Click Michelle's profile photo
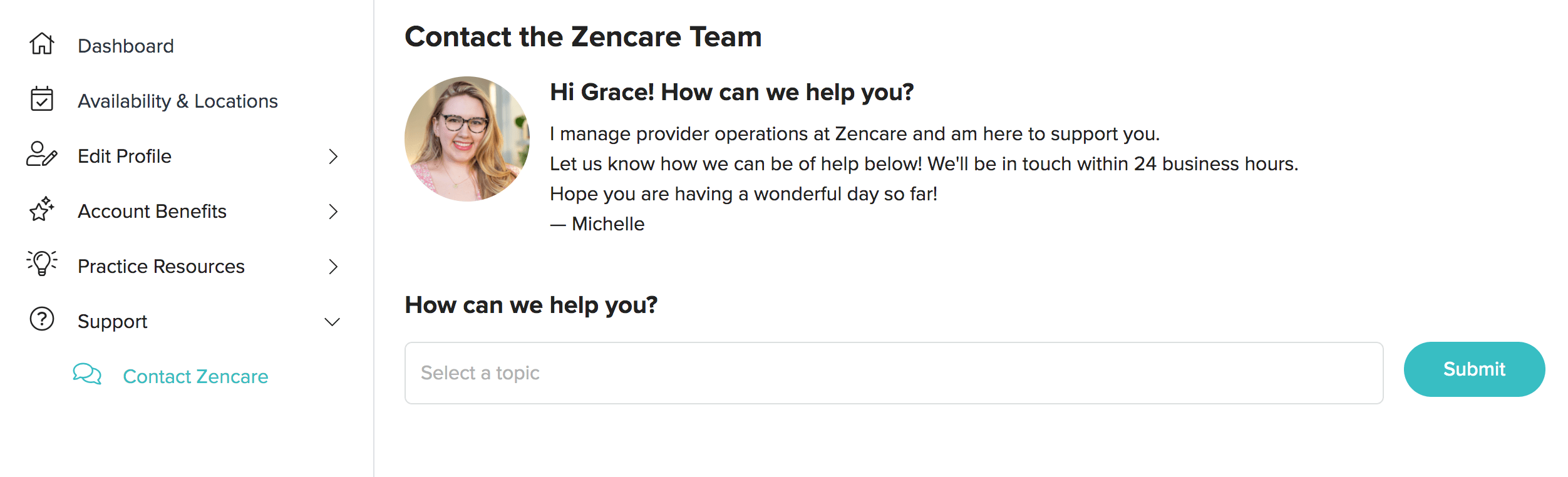The width and height of the screenshot is (1568, 477). [466, 138]
